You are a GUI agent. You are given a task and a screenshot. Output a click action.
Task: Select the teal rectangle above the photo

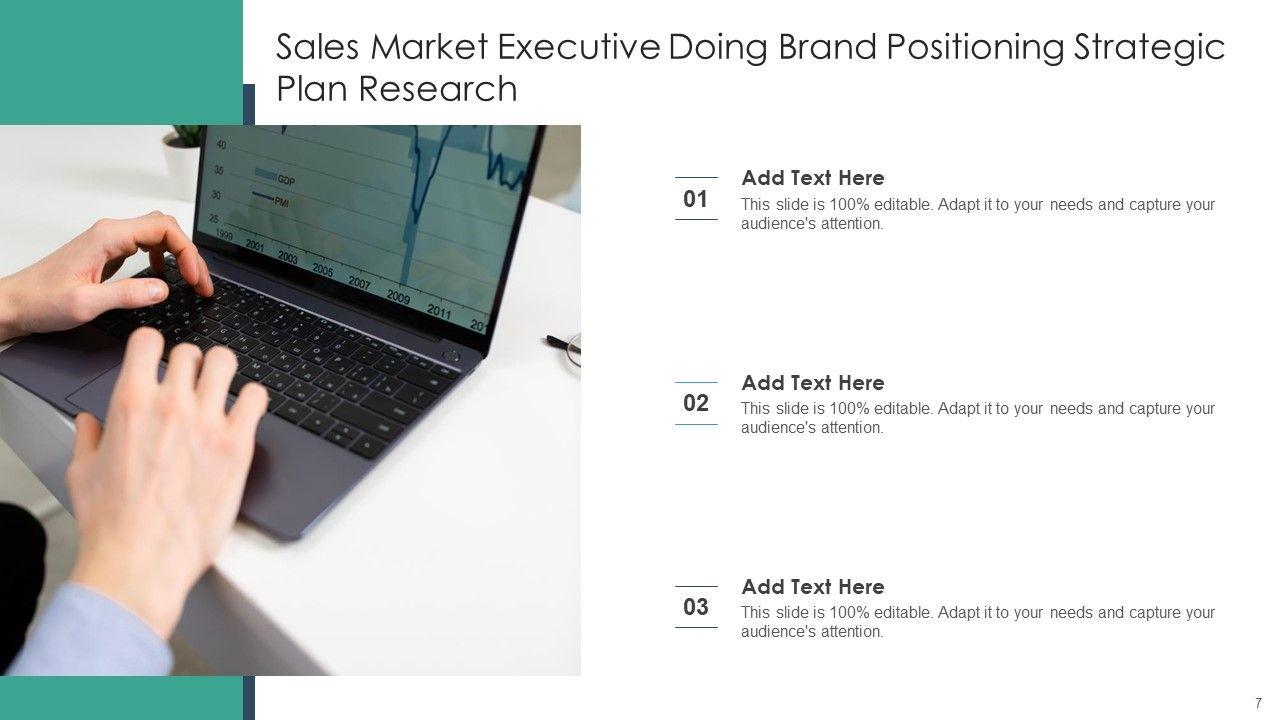(x=120, y=62)
